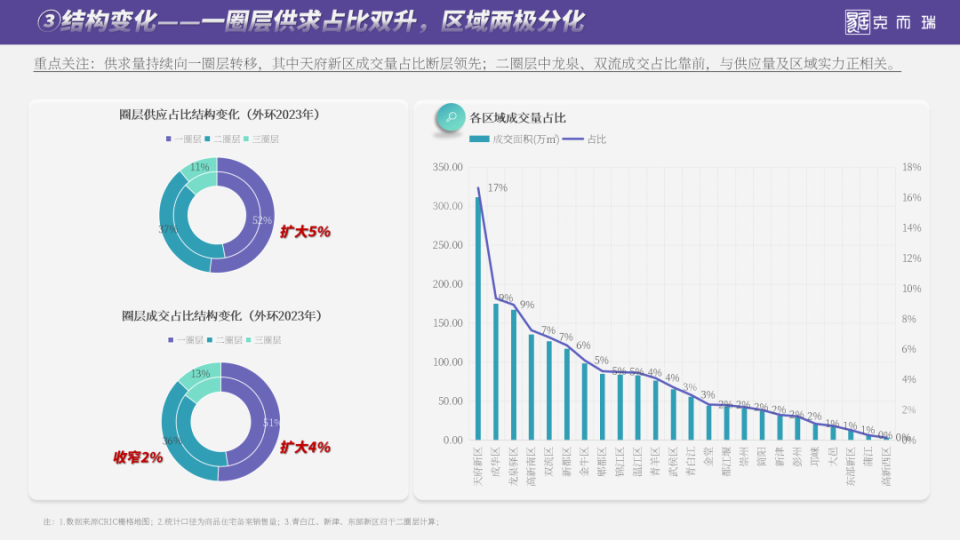Click the 11% segment of supply donut

[200, 167]
